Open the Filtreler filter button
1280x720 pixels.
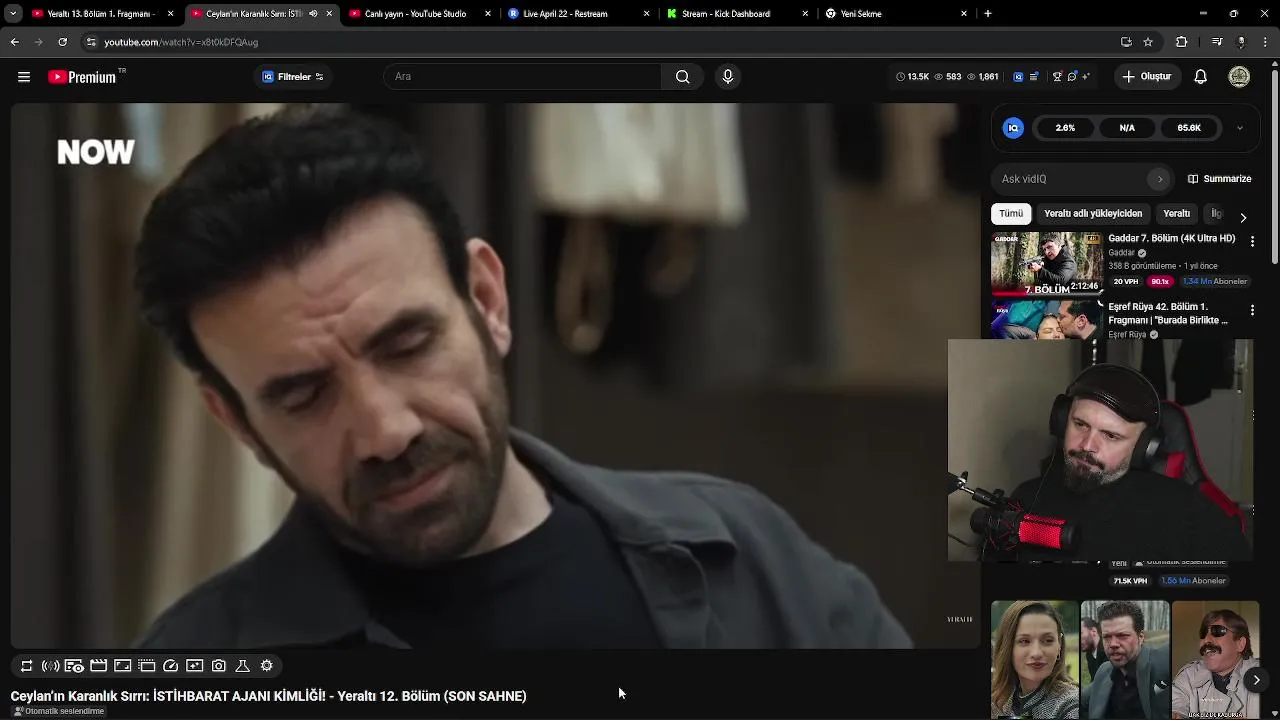coord(293,77)
